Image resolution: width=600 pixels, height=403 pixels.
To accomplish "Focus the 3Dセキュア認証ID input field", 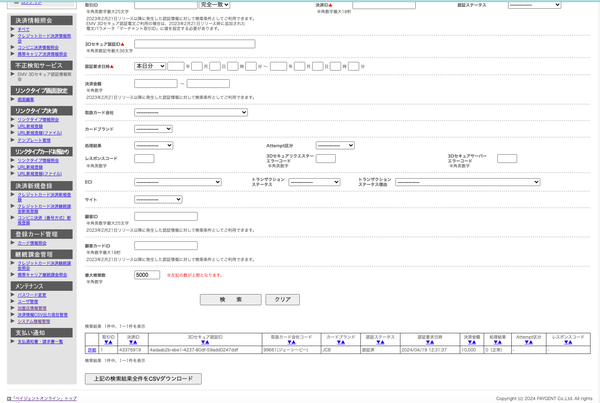I will [x=195, y=44].
